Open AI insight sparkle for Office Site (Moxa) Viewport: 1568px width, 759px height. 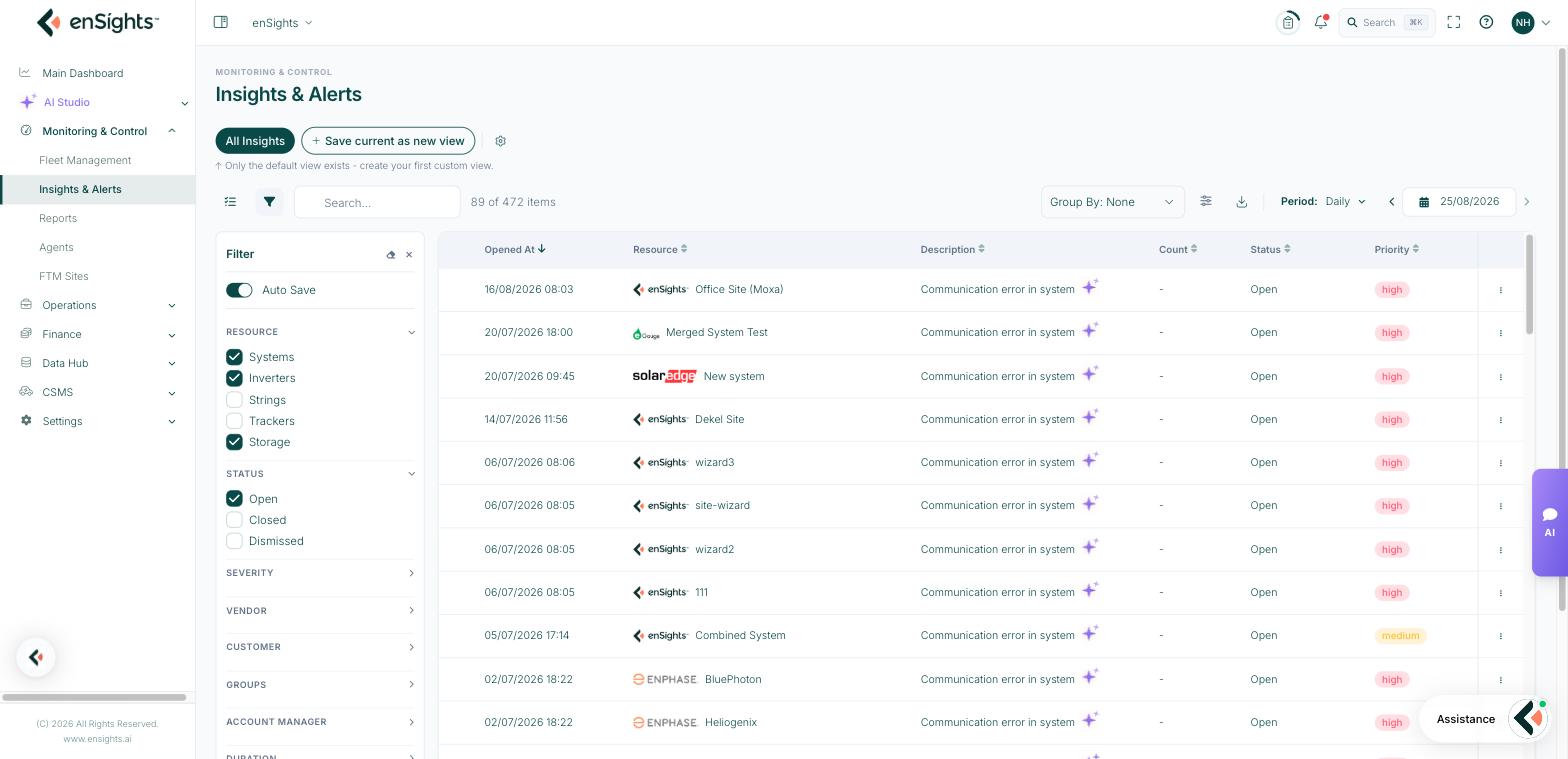[1090, 288]
